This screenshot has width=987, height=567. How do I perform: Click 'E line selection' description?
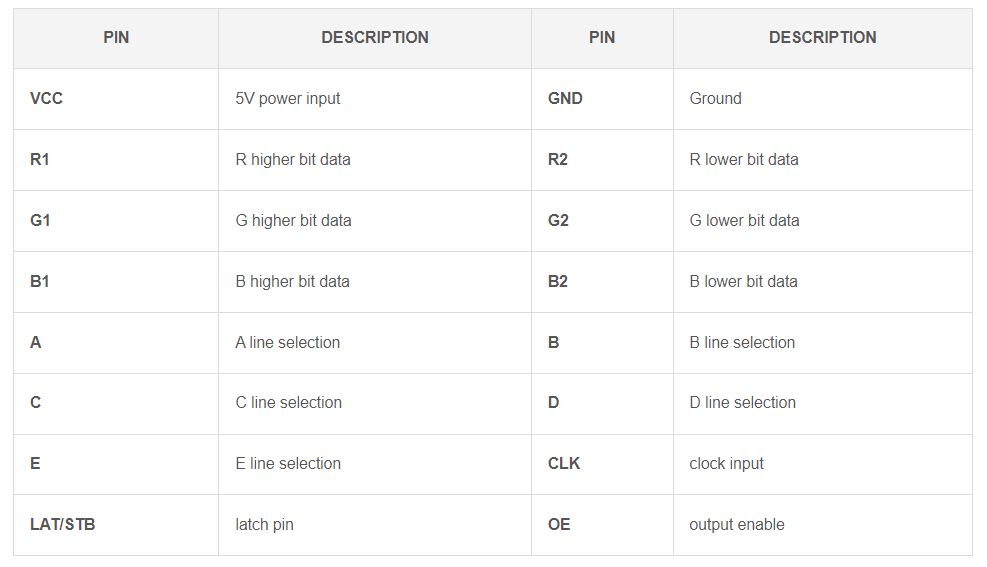coord(288,463)
